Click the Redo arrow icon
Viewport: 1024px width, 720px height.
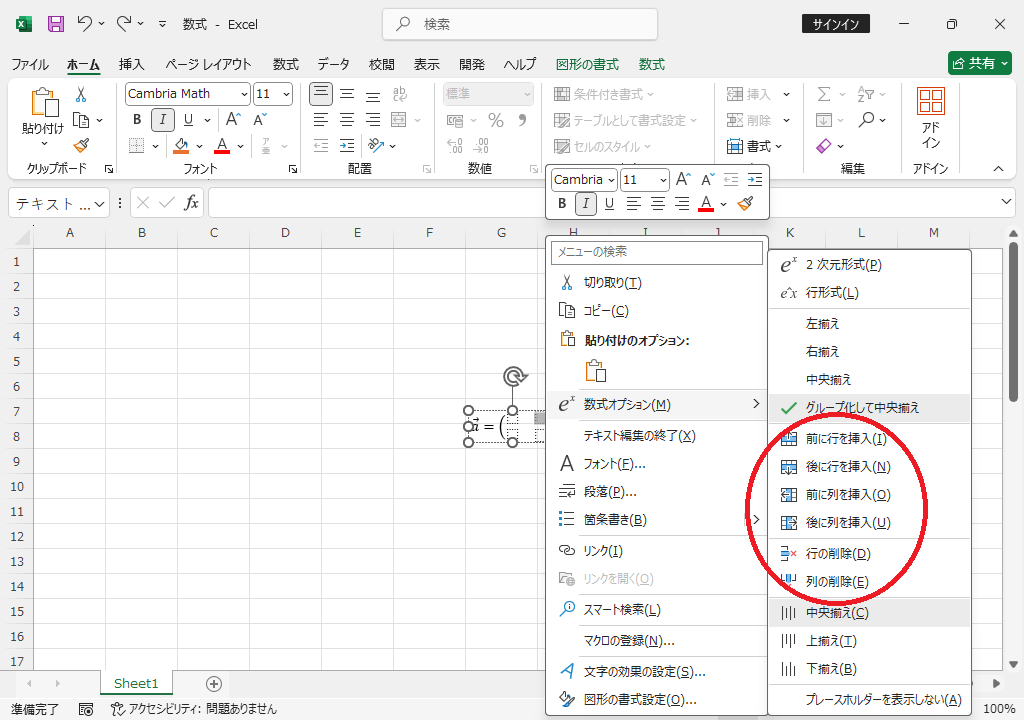pos(124,24)
